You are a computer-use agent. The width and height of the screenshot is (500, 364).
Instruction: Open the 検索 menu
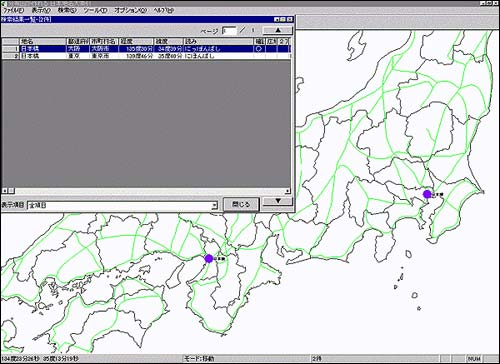pos(67,10)
